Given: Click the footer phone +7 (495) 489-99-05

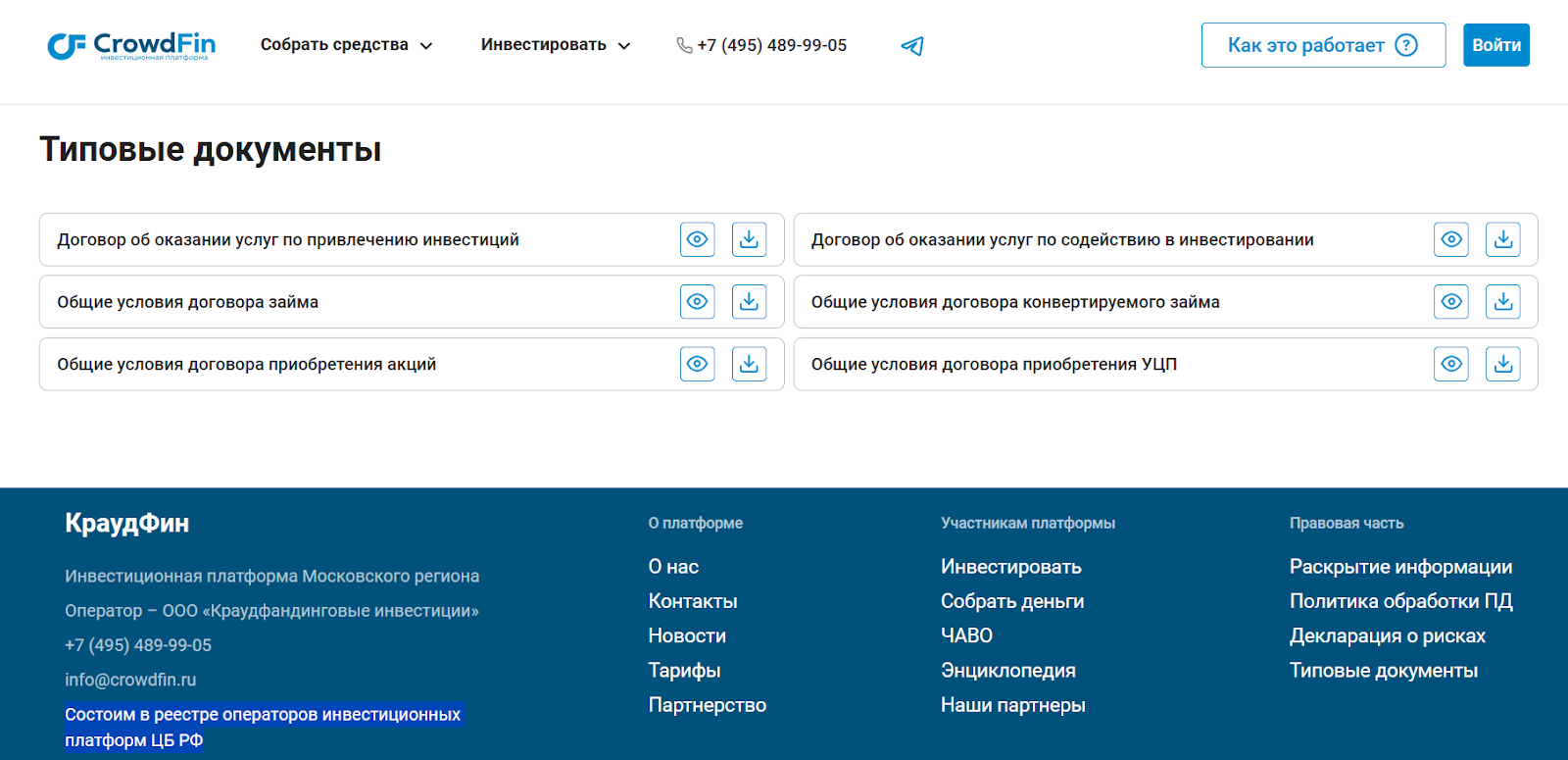Looking at the screenshot, I should 138,645.
